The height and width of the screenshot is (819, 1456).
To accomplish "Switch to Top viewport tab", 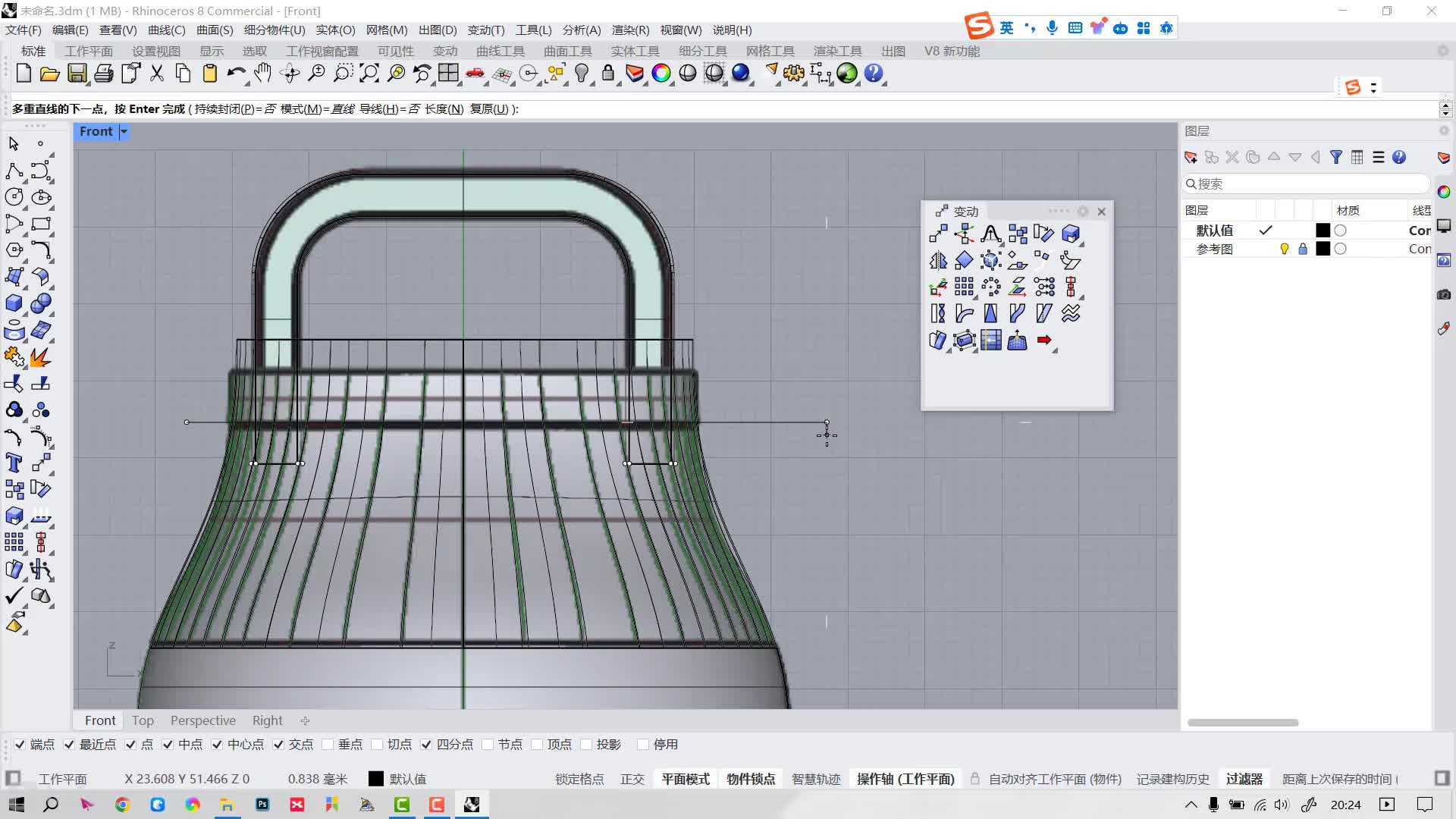I will 143,720.
